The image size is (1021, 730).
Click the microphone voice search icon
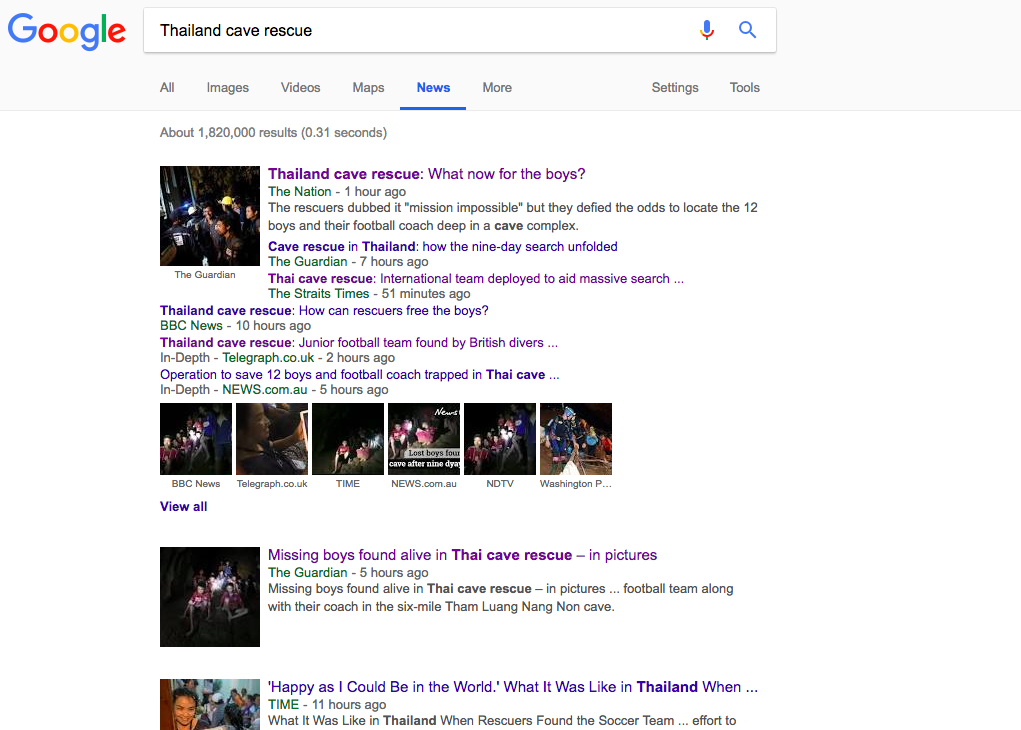[x=706, y=30]
